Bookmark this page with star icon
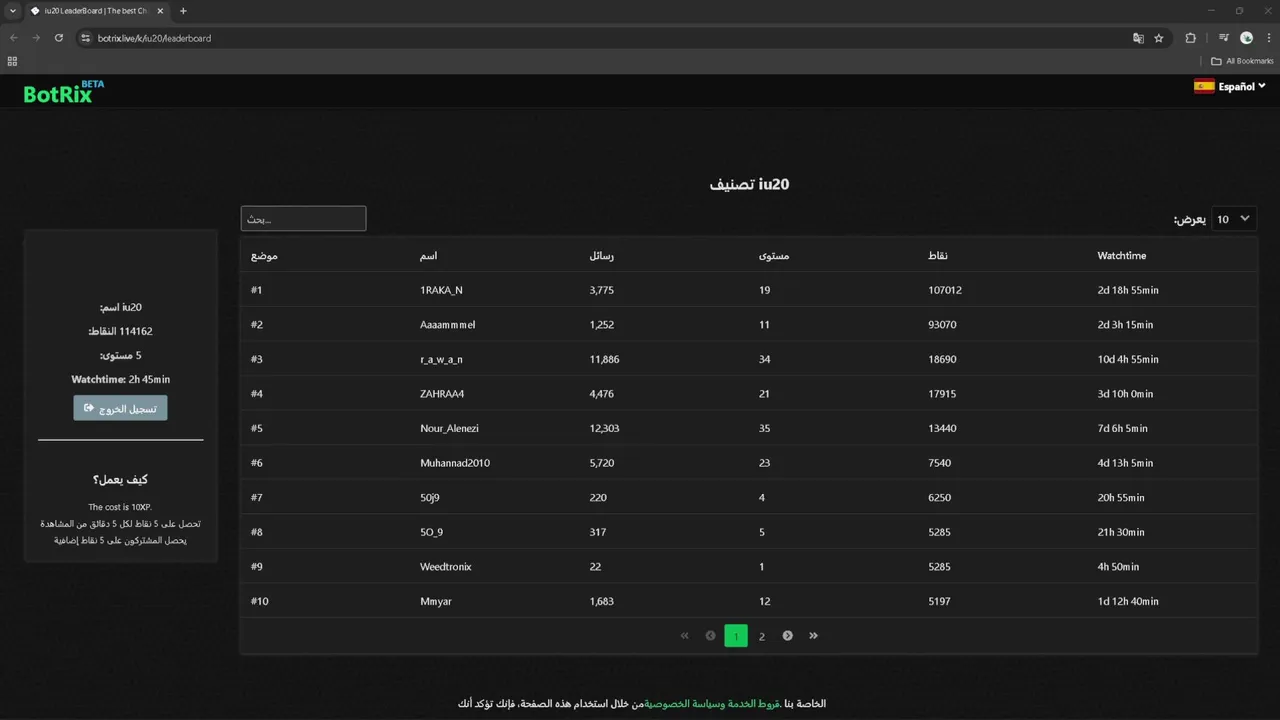The height and width of the screenshot is (720, 1280). (1159, 38)
